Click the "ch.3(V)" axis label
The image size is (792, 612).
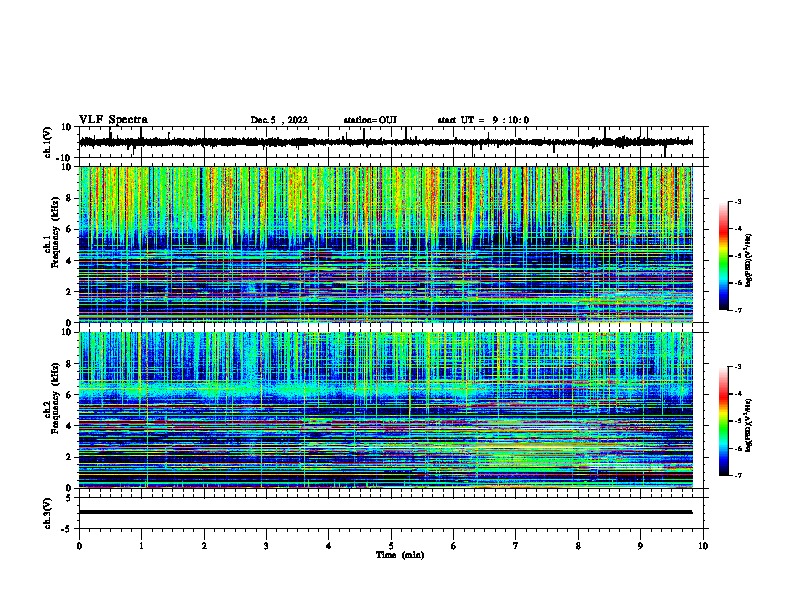tap(48, 514)
